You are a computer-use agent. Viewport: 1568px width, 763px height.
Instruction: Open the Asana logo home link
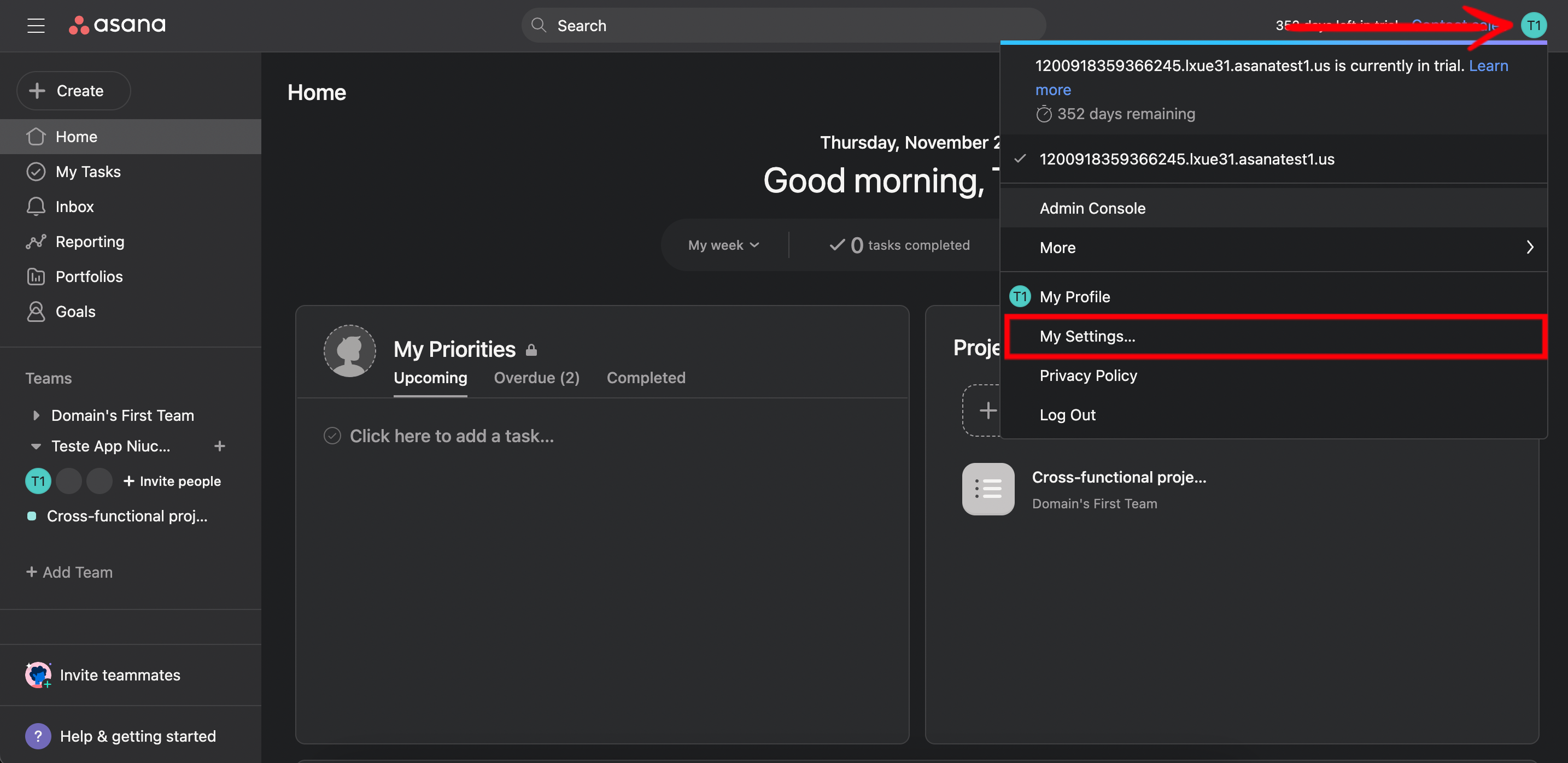pos(117,25)
